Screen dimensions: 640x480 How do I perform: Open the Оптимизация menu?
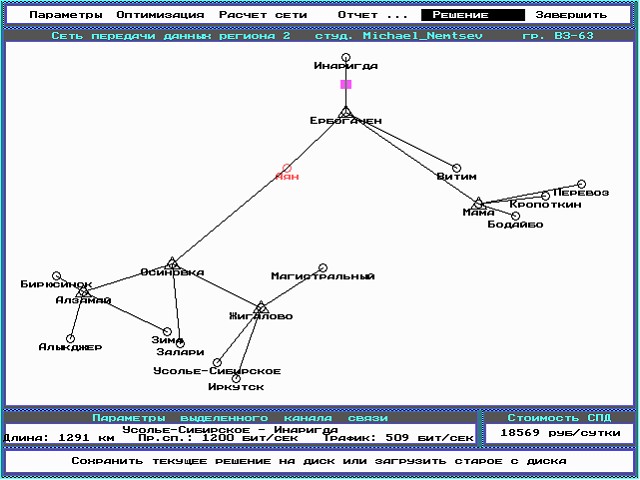coord(160,15)
